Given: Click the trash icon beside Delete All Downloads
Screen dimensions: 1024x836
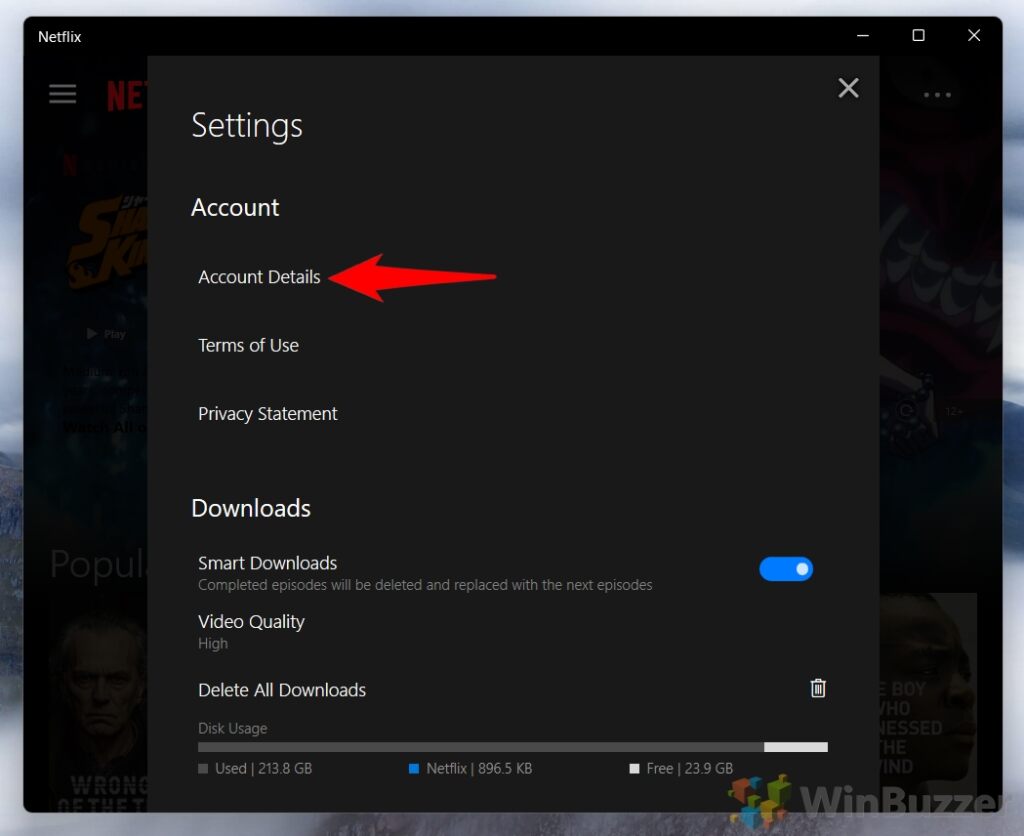Looking at the screenshot, I should 817,688.
